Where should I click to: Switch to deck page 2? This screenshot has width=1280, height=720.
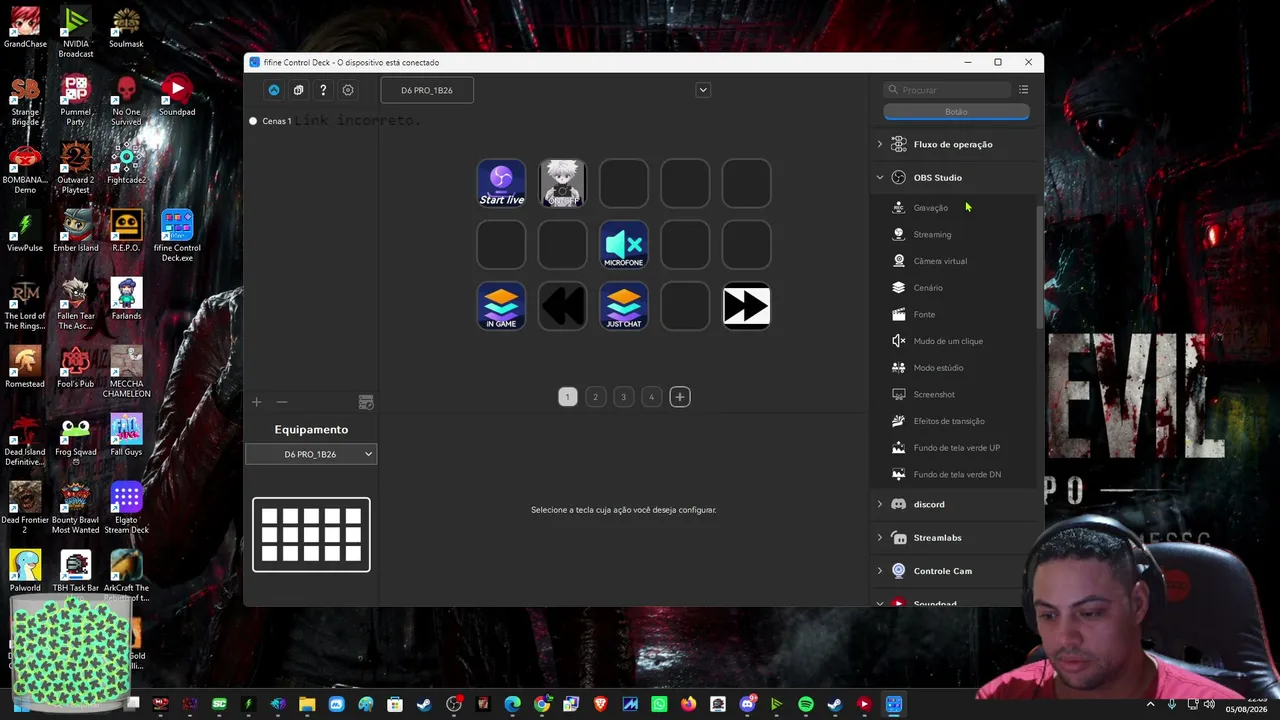pyautogui.click(x=595, y=397)
